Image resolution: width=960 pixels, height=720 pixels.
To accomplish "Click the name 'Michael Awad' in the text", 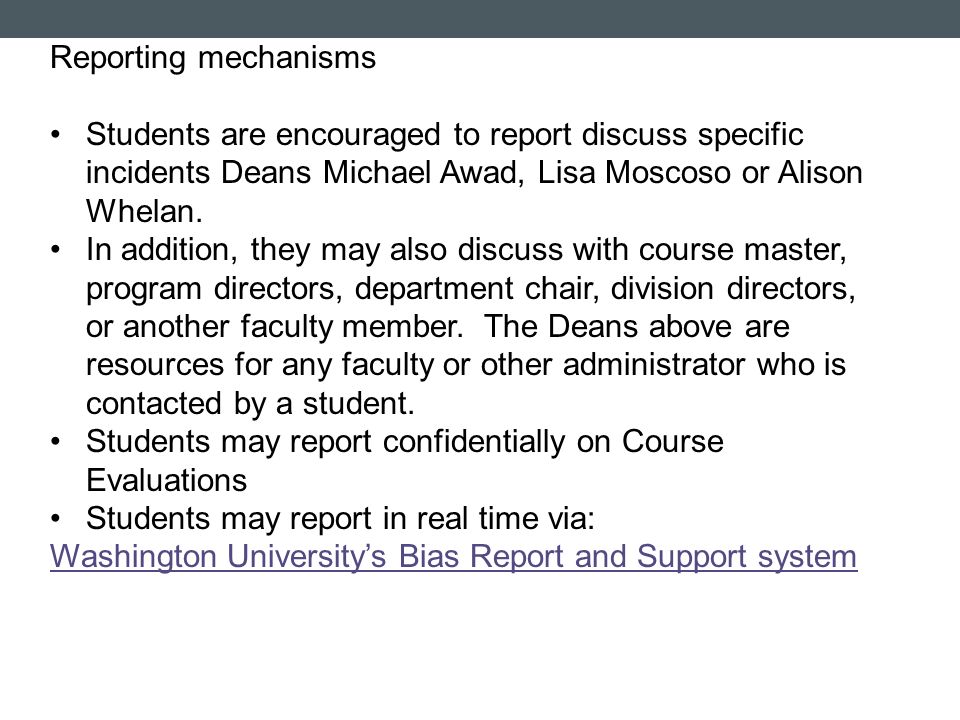I will [422, 173].
